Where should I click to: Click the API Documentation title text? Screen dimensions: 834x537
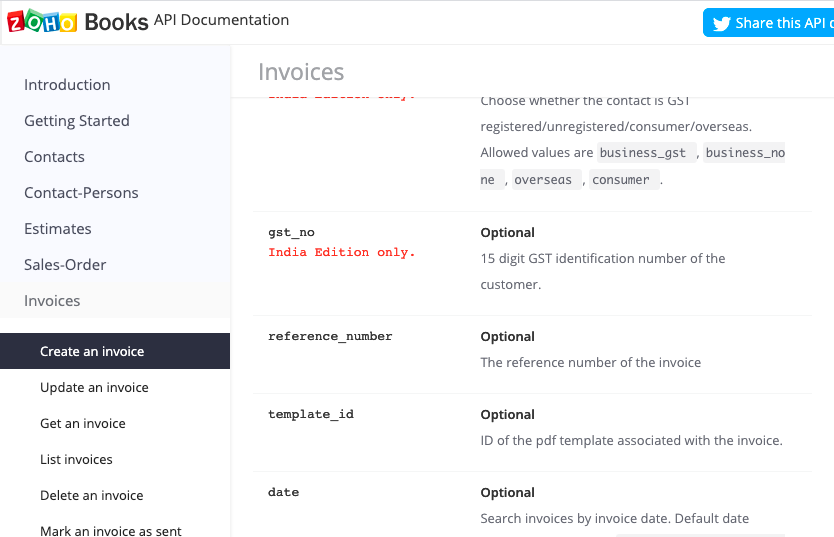221,20
